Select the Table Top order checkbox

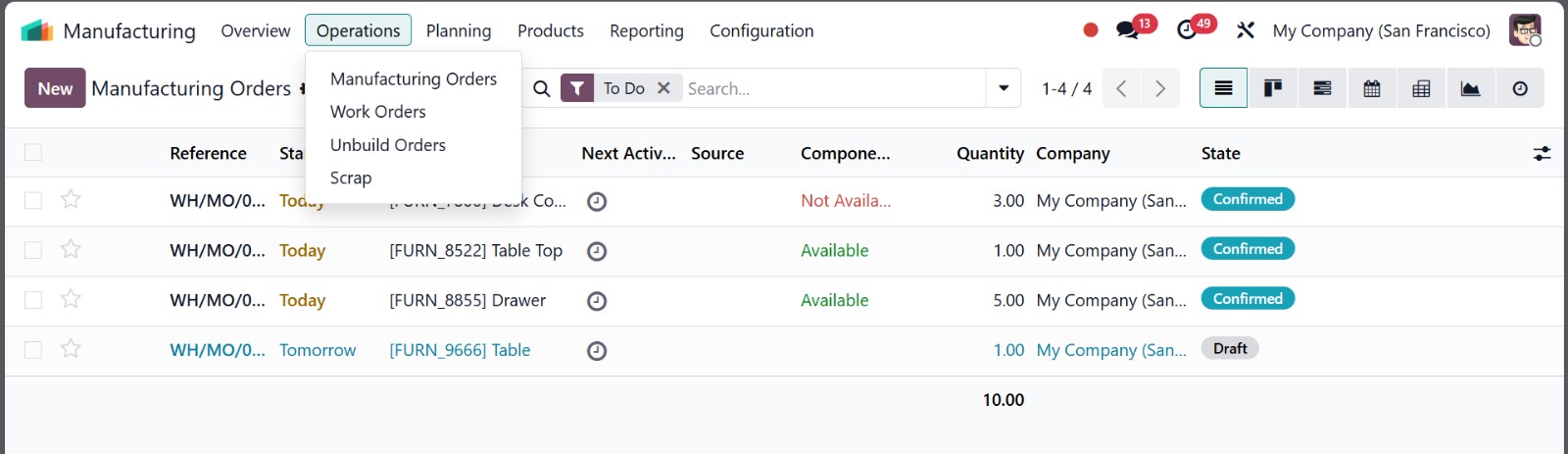(x=33, y=250)
